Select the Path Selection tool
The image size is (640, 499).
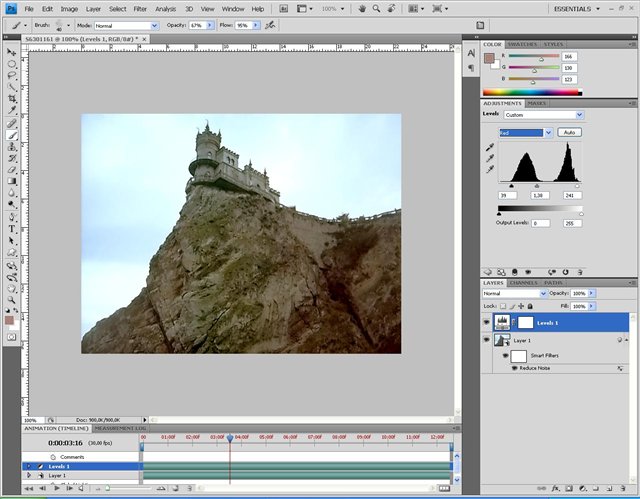coord(11,241)
